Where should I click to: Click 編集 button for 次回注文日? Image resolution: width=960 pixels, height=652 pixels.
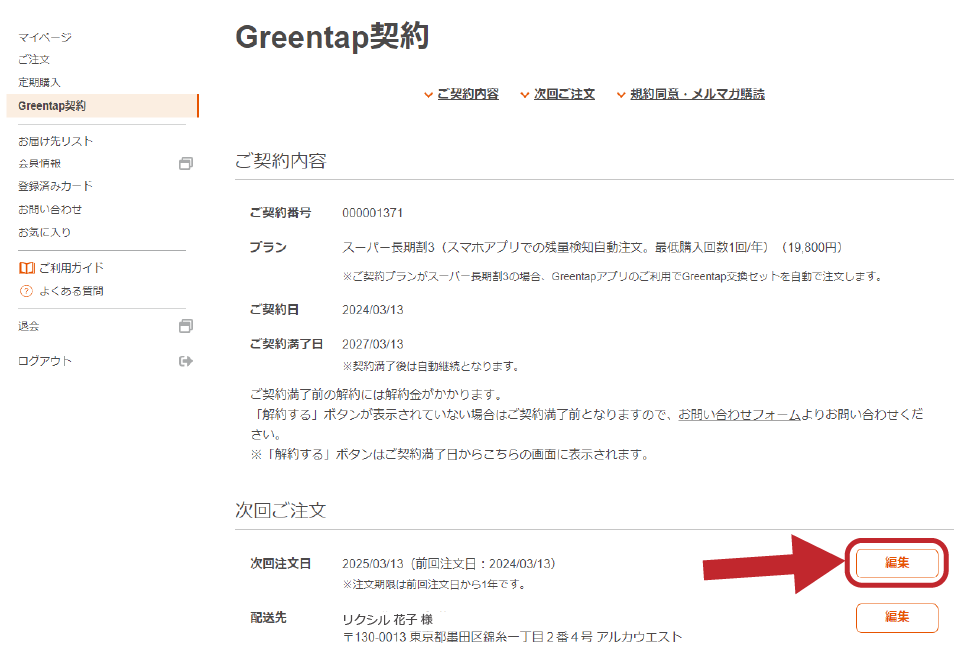[897, 563]
